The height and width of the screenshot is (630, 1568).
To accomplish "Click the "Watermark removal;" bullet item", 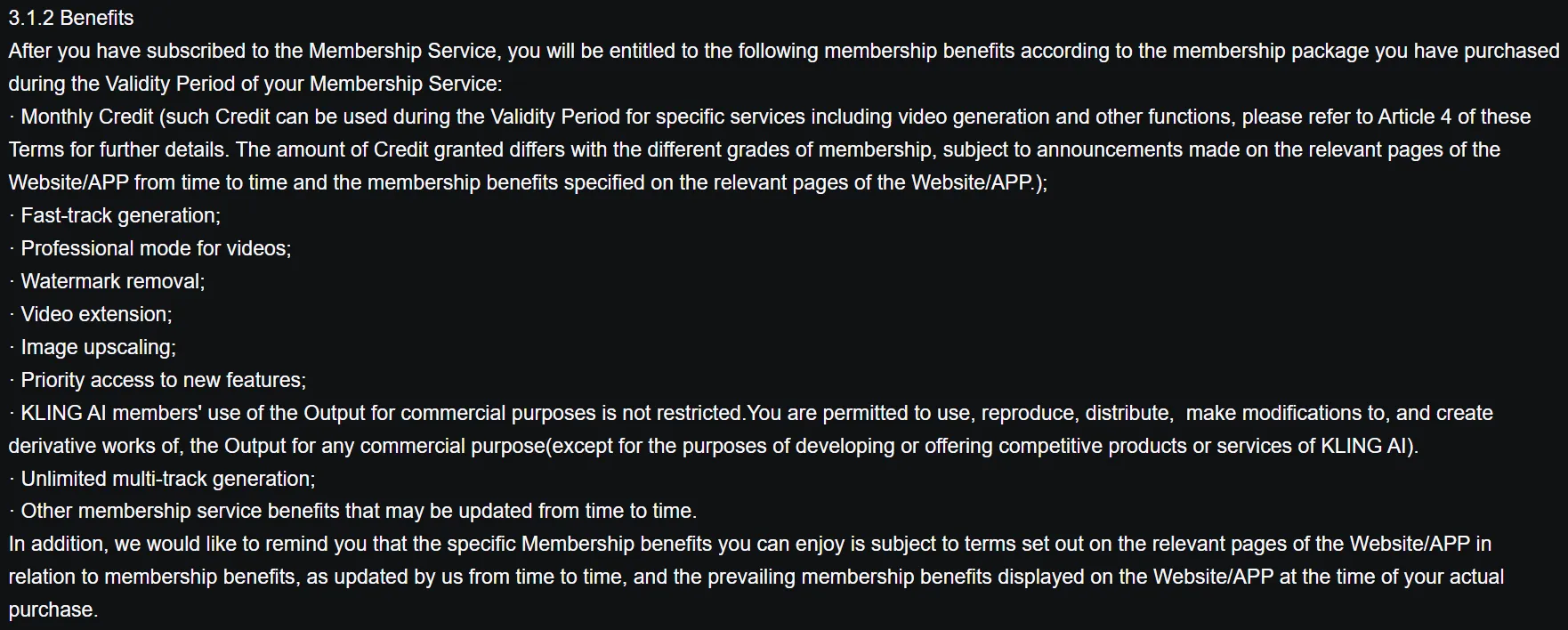I will coord(112,281).
